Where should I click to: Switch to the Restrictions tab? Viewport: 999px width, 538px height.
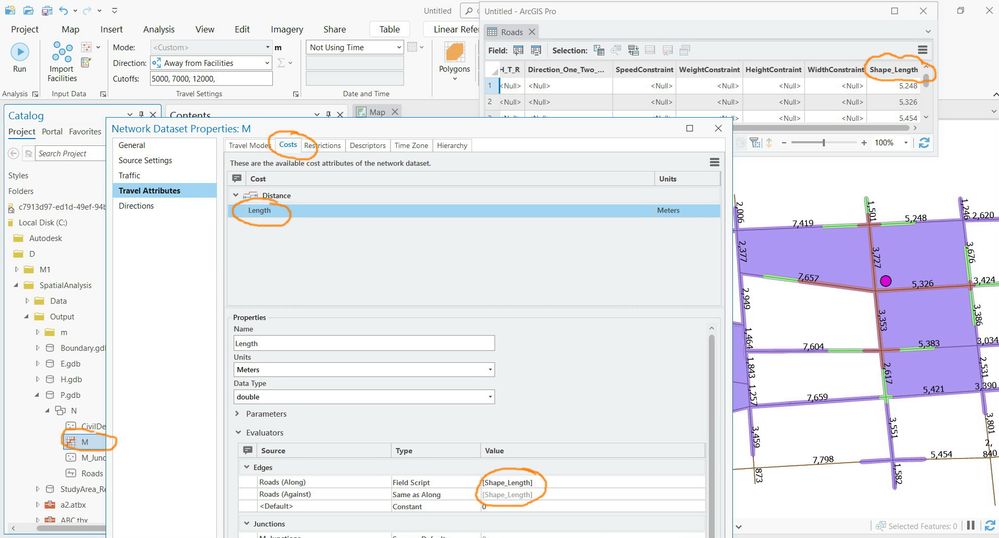point(322,146)
